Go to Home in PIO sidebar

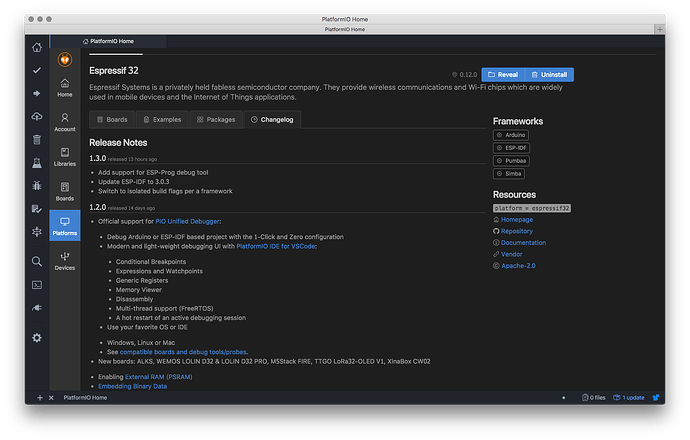[65, 88]
